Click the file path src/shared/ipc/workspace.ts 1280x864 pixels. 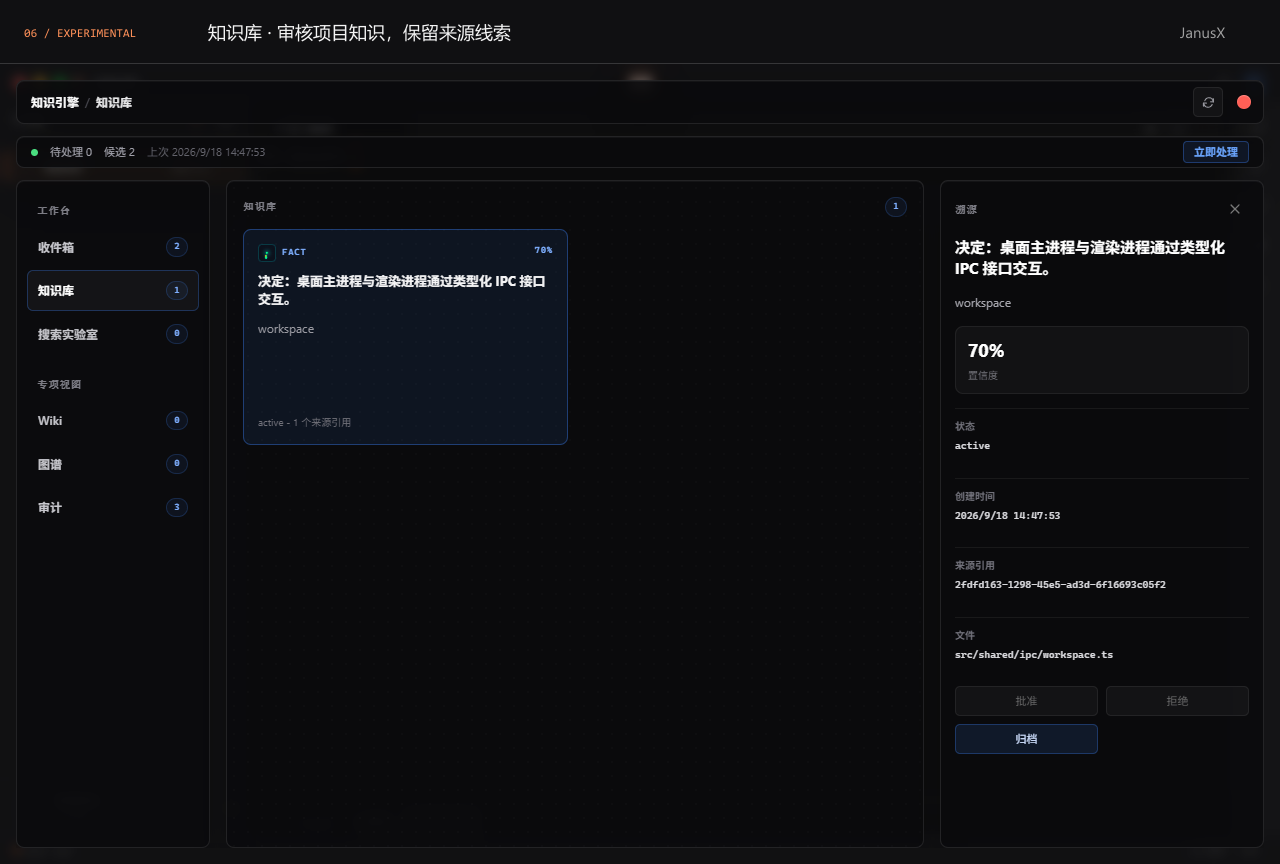(x=1034, y=655)
